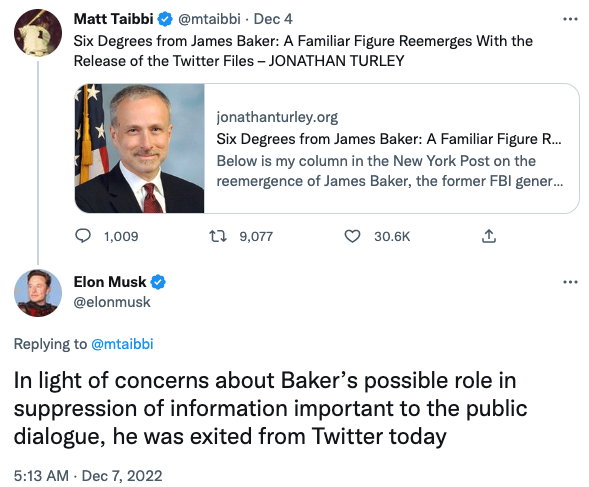Click the jonathanturley.org domain text
This screenshot has height=487, width=589.
(277, 117)
